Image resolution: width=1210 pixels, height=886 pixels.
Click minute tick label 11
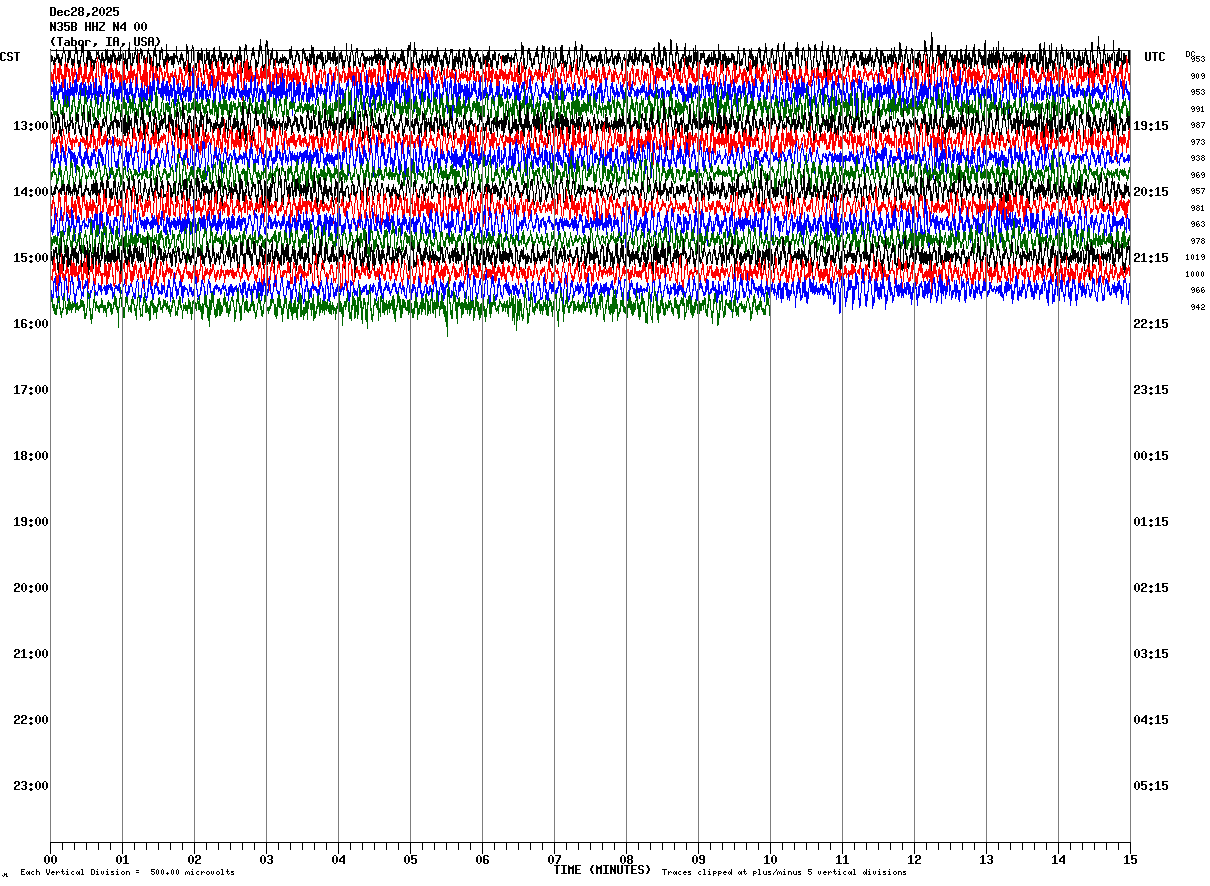(x=843, y=860)
